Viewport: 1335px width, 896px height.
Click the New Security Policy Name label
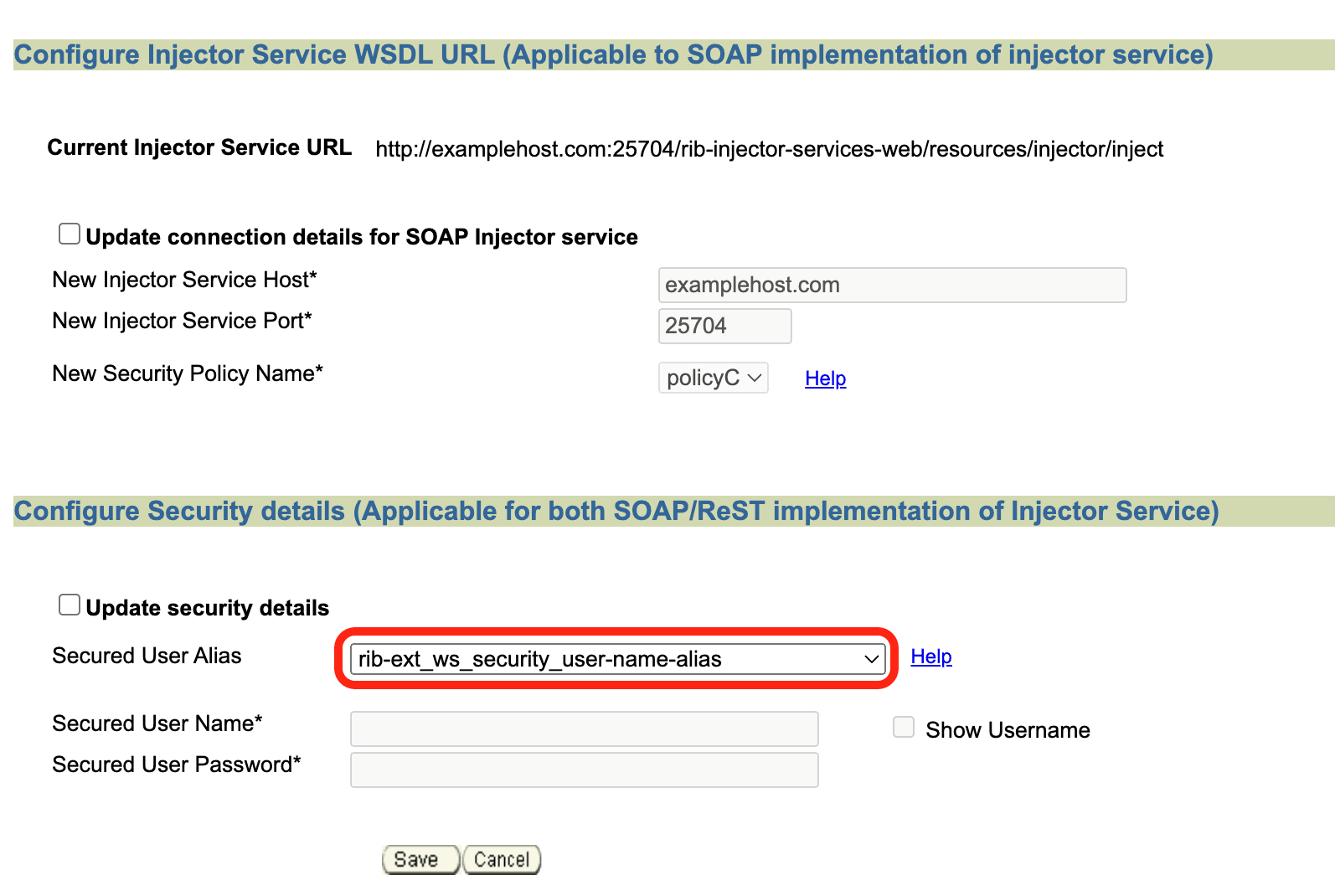[x=188, y=373]
